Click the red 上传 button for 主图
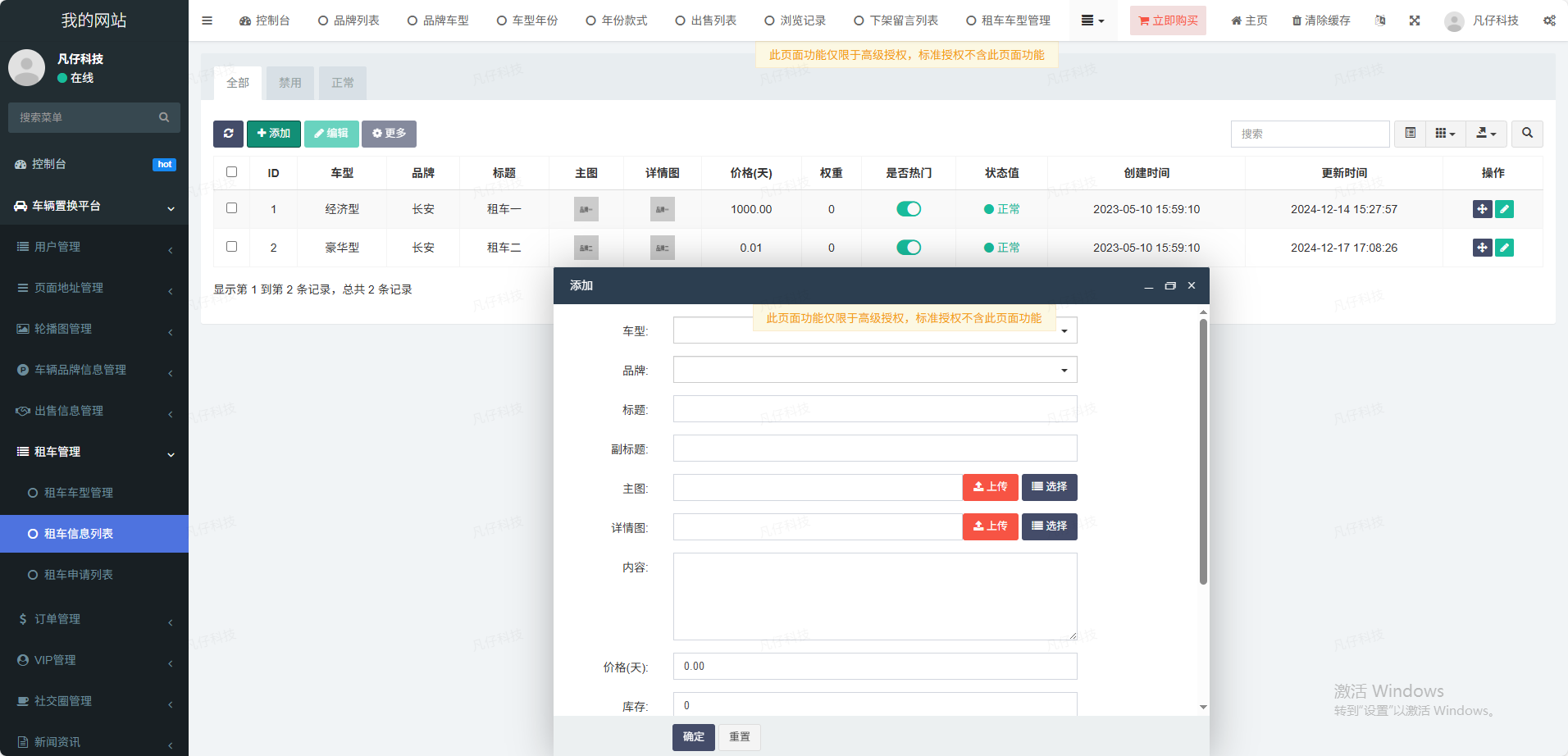This screenshot has width=1568, height=756. coord(990,487)
